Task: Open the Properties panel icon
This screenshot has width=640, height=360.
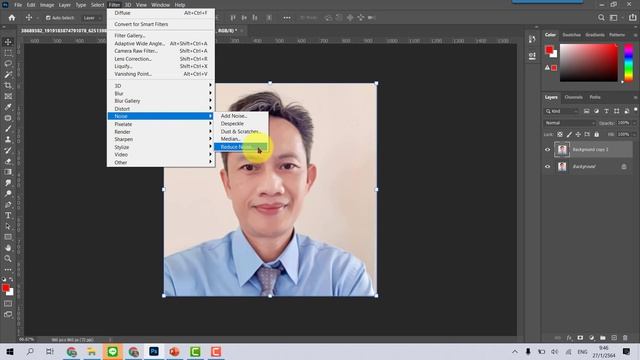Action: 532,56
